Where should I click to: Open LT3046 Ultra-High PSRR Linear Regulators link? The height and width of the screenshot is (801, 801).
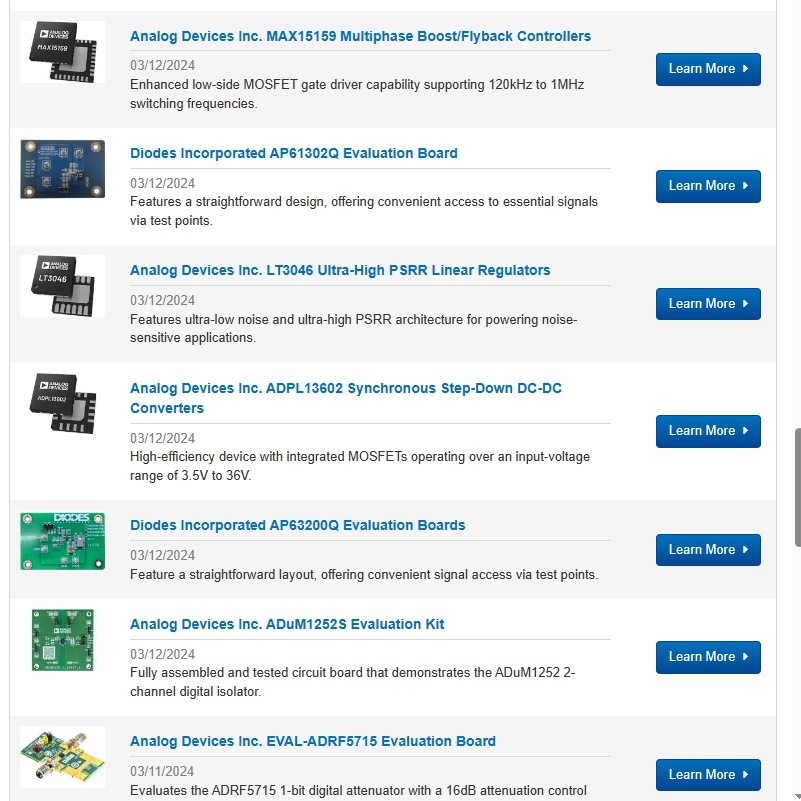(340, 270)
